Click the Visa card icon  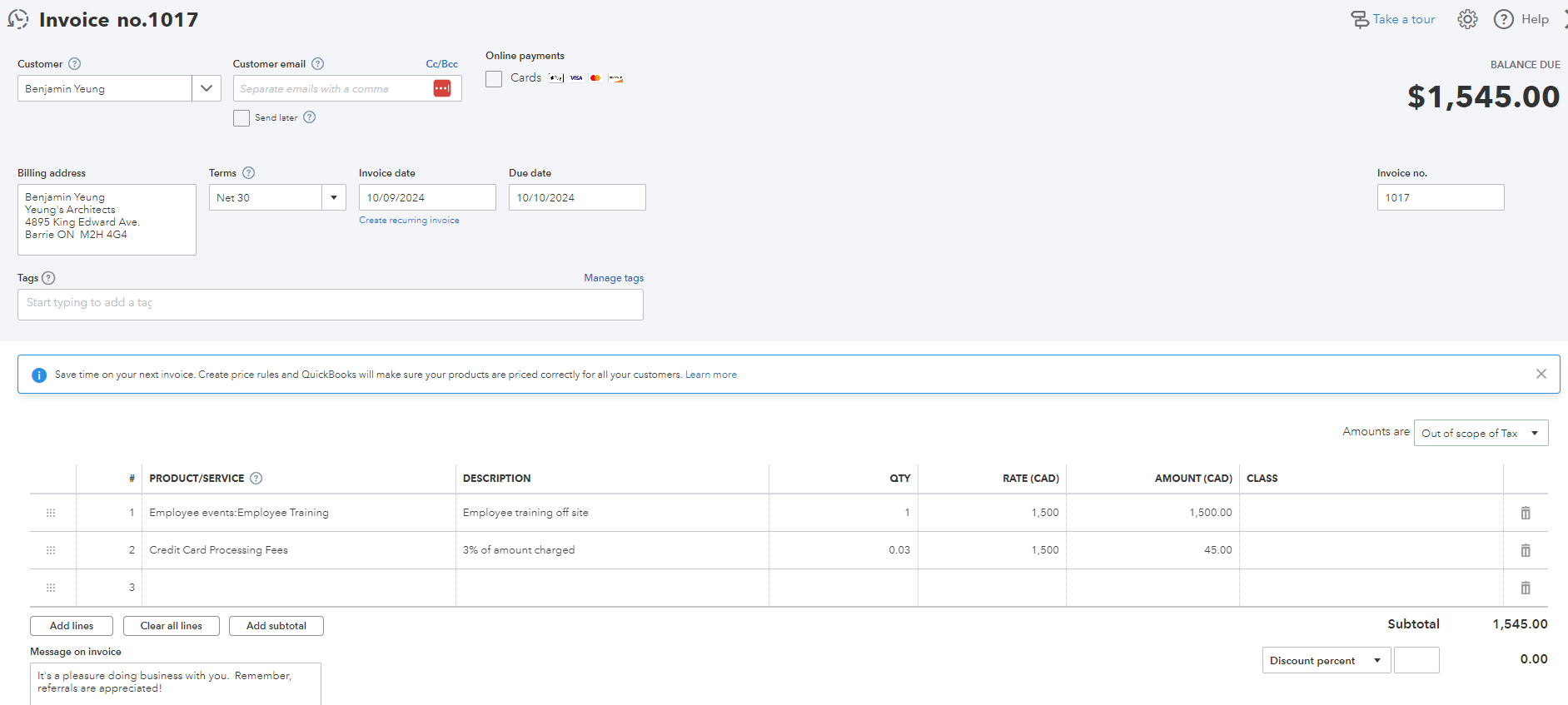[x=576, y=78]
